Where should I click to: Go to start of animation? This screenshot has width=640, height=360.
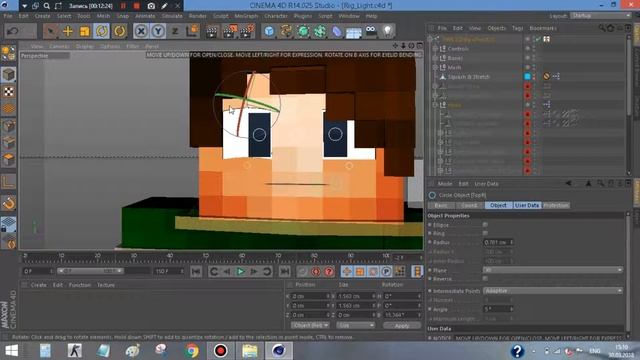(x=196, y=271)
